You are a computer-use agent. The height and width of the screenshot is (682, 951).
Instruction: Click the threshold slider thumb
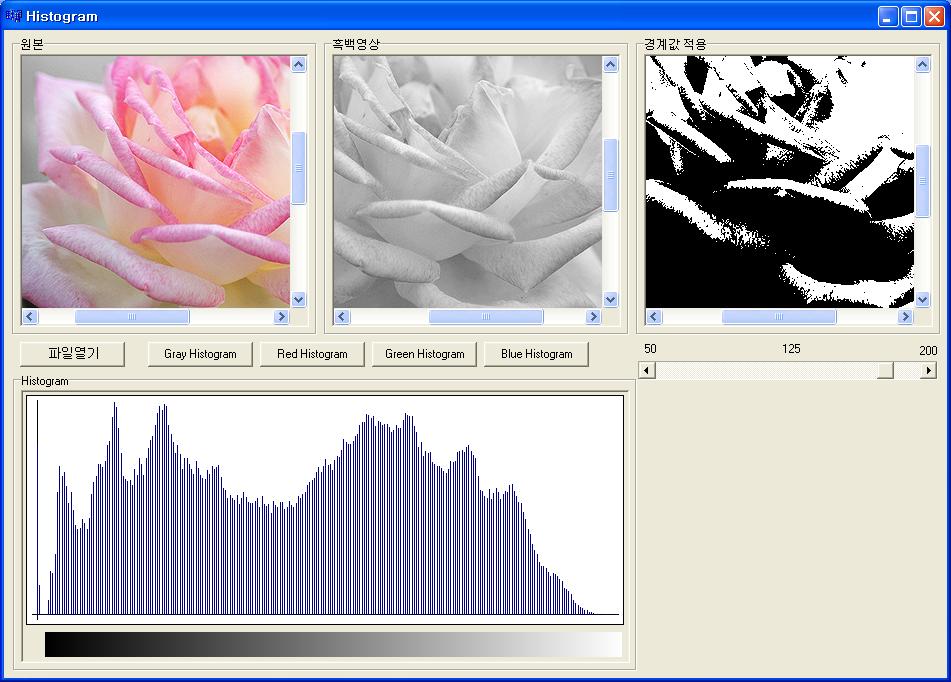coord(885,371)
